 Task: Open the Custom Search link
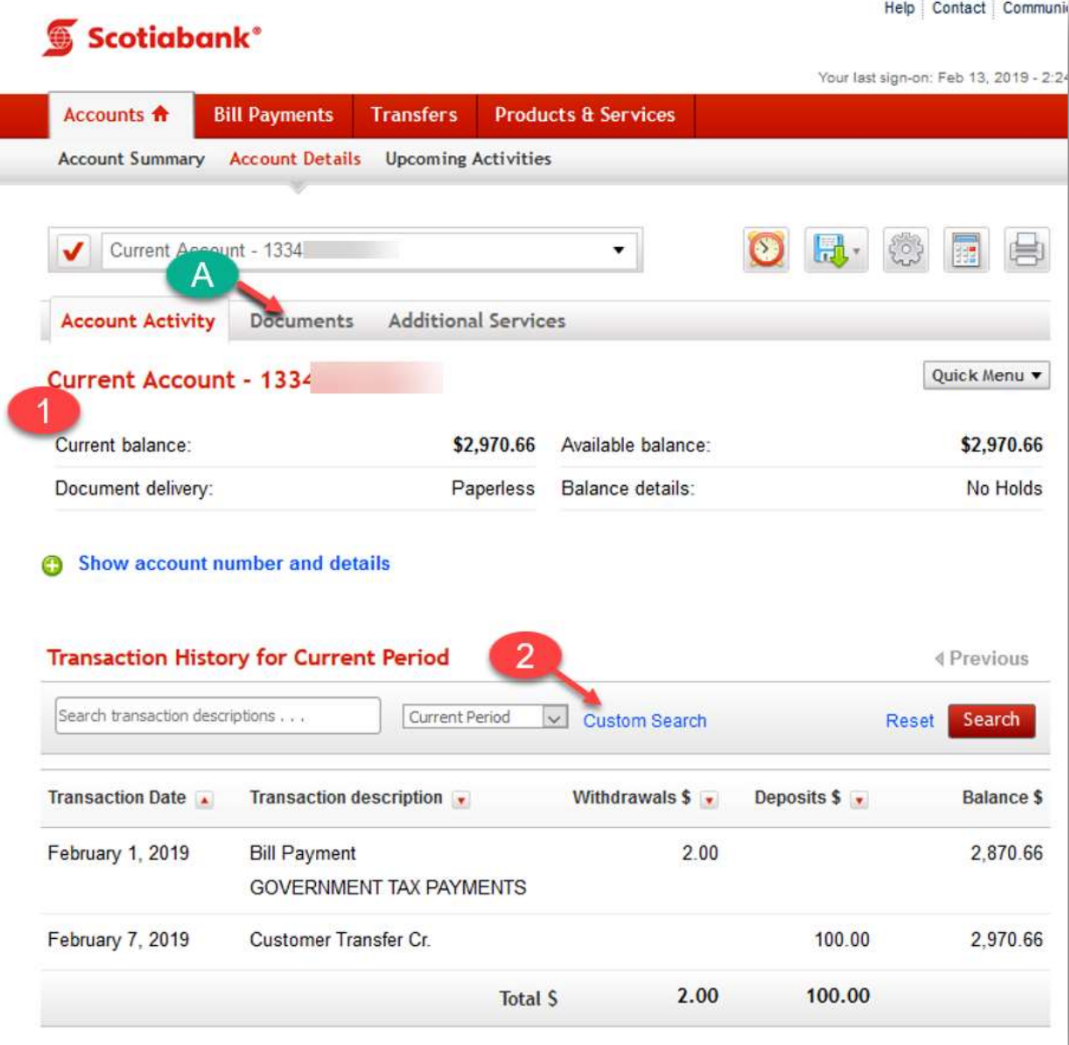pyautogui.click(x=644, y=721)
